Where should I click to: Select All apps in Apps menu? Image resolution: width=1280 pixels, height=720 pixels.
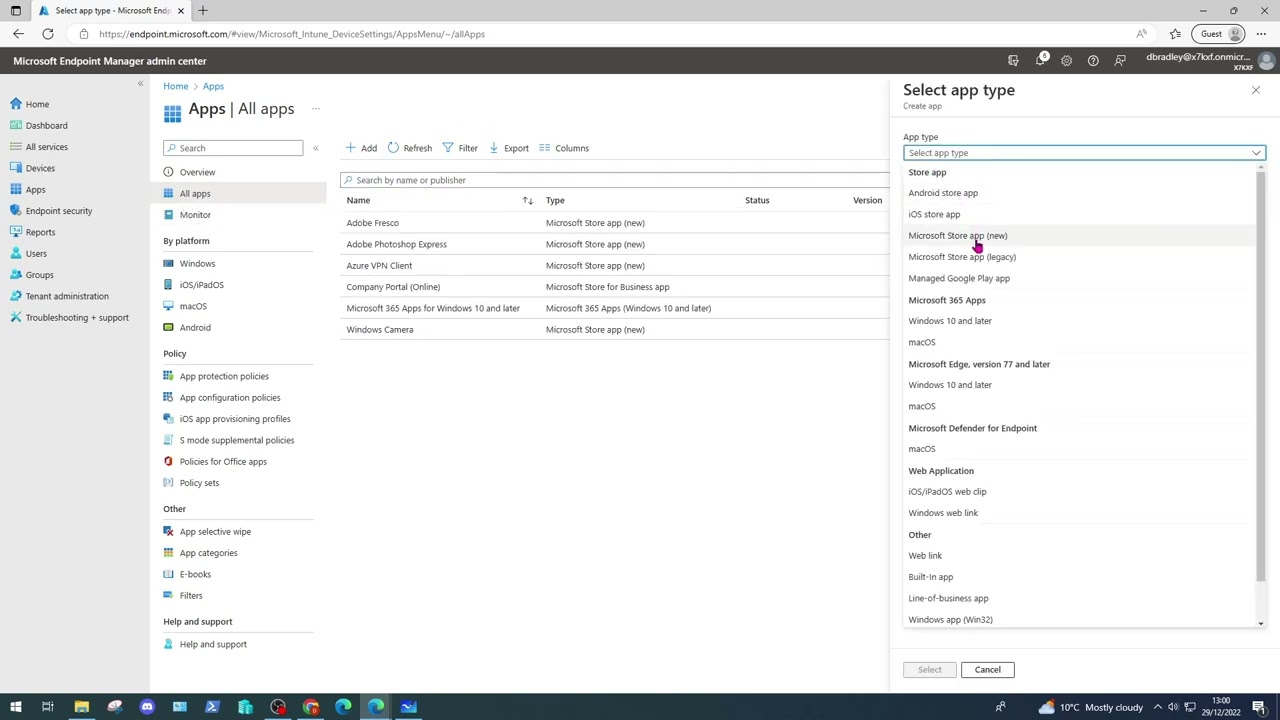pos(195,193)
